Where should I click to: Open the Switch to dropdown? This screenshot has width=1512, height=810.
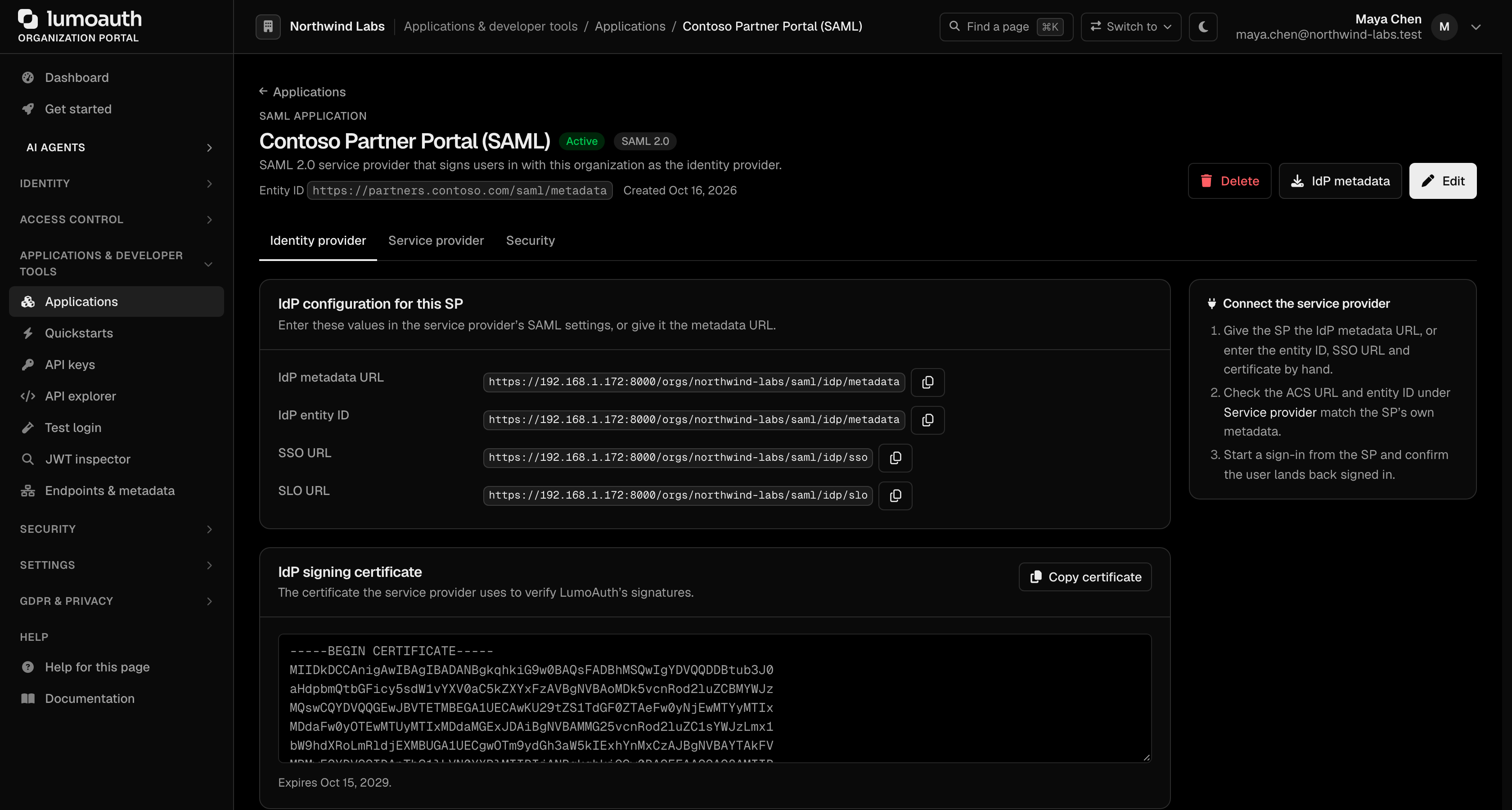1130,27
